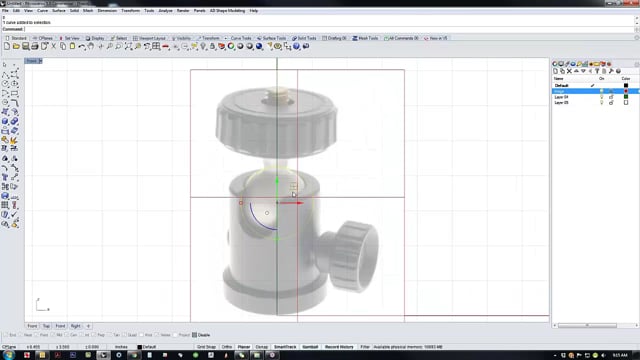
Task: Click Move layer up triangle icon
Action: click(x=576, y=71)
